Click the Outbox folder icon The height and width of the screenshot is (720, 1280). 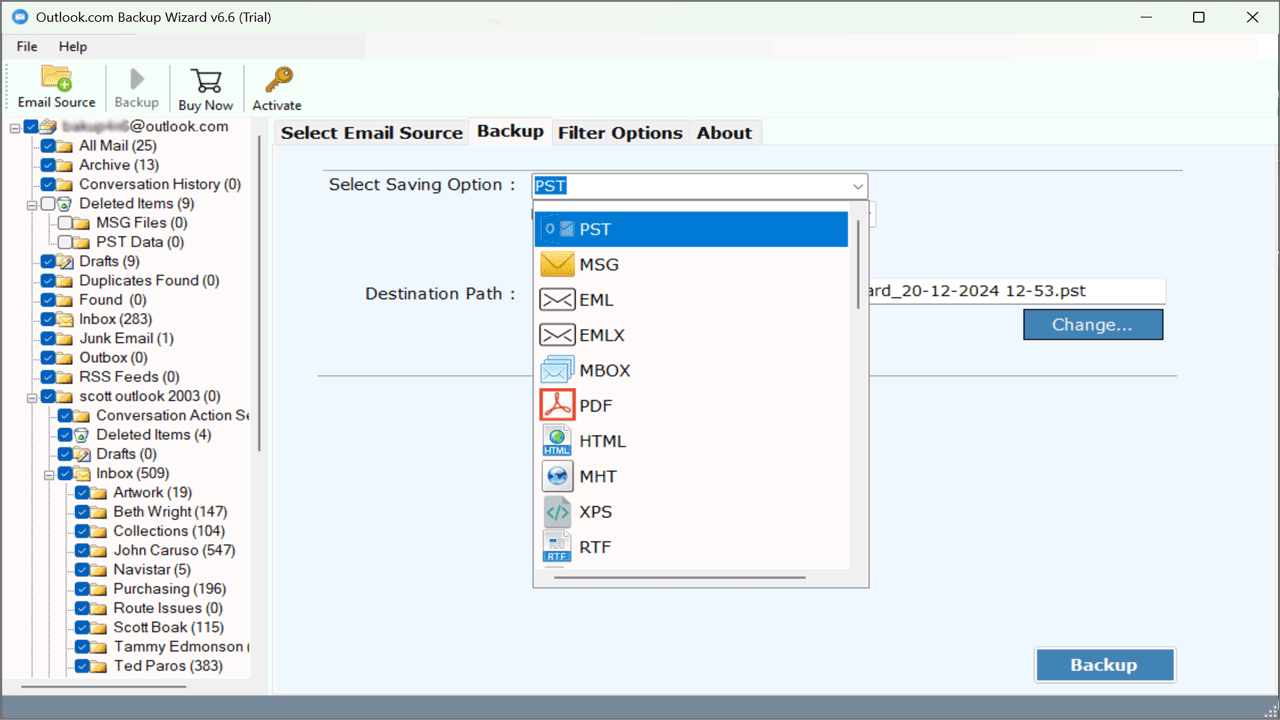[66, 358]
